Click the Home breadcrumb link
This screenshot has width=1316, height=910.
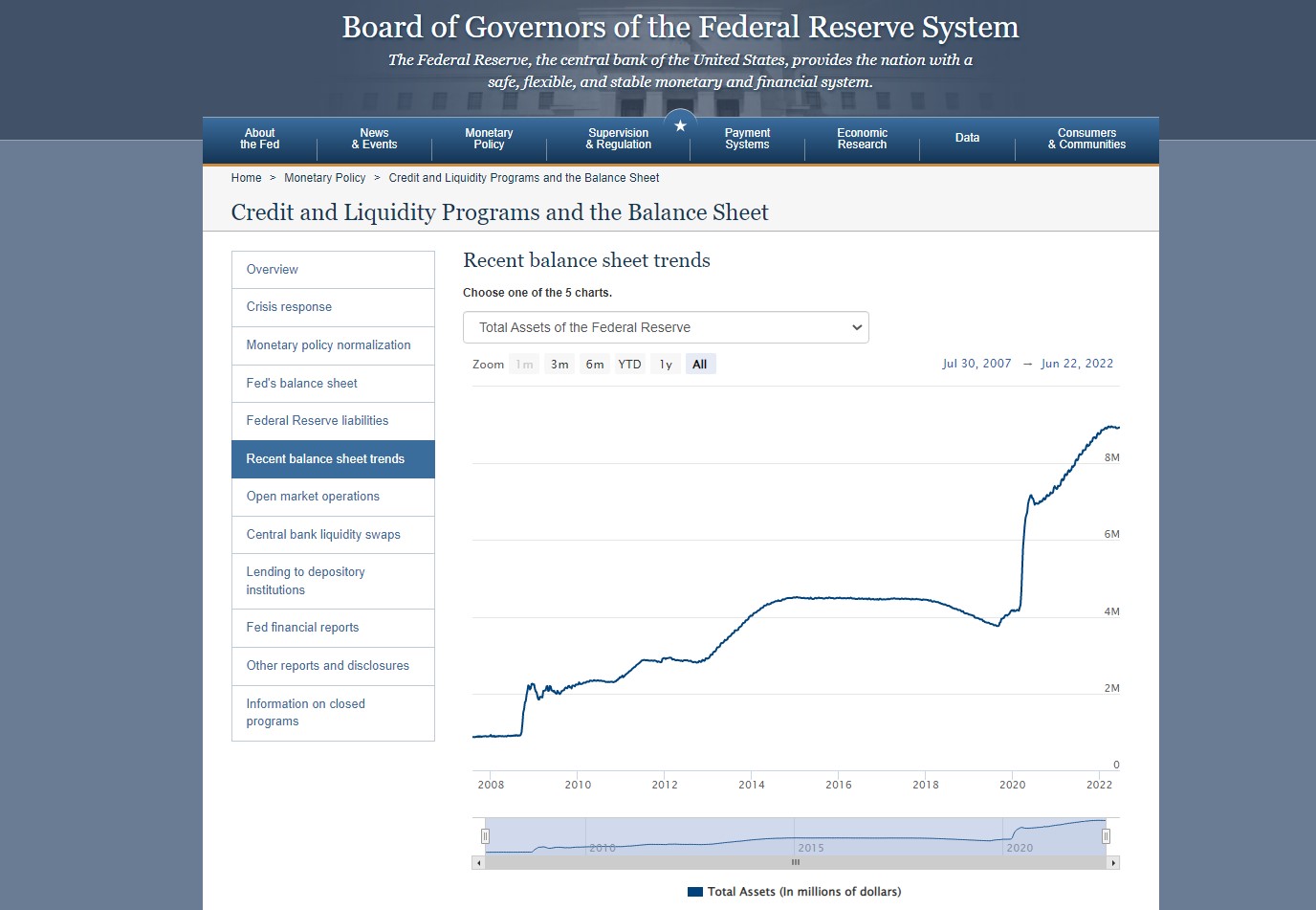(246, 178)
